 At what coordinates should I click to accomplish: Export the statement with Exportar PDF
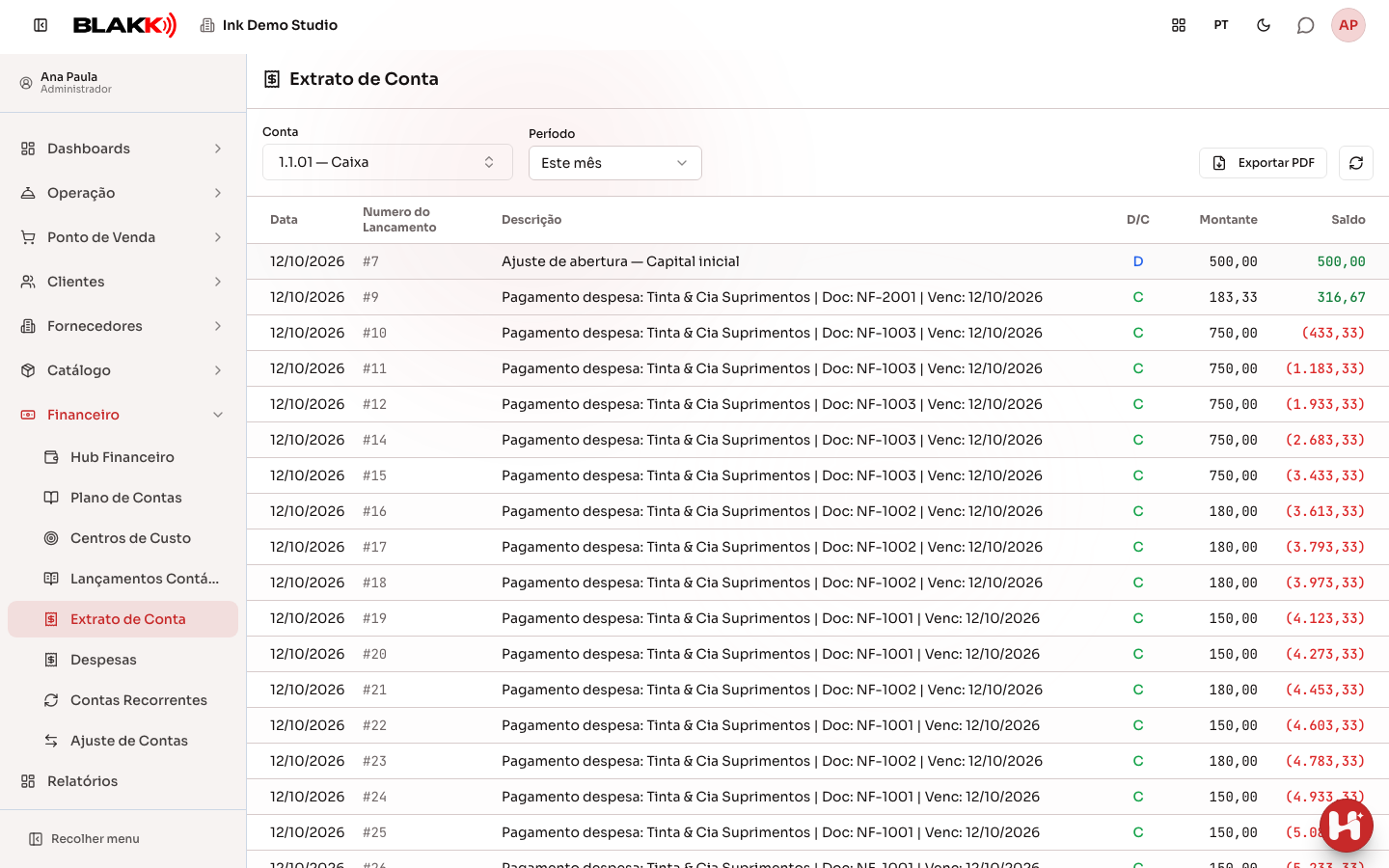tap(1263, 163)
